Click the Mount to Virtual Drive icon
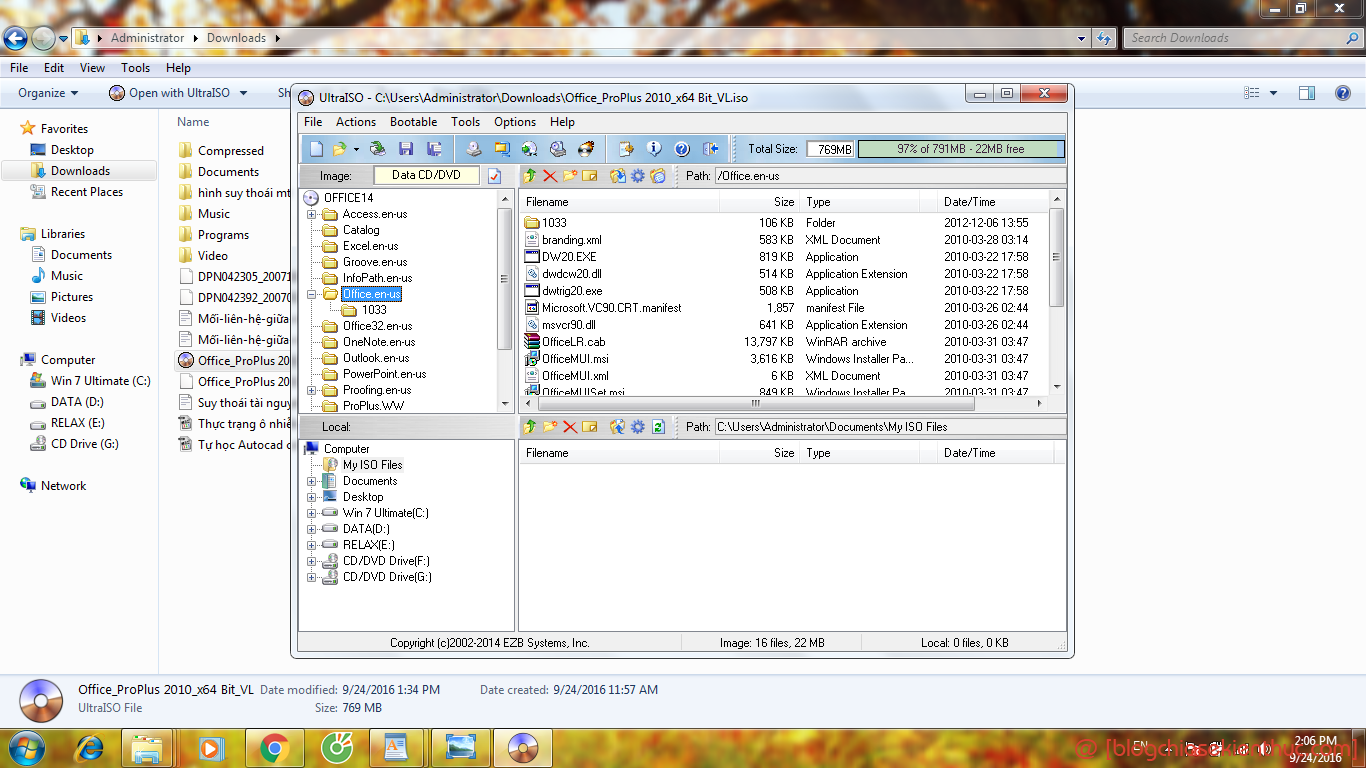This screenshot has width=1366, height=768. tap(558, 149)
